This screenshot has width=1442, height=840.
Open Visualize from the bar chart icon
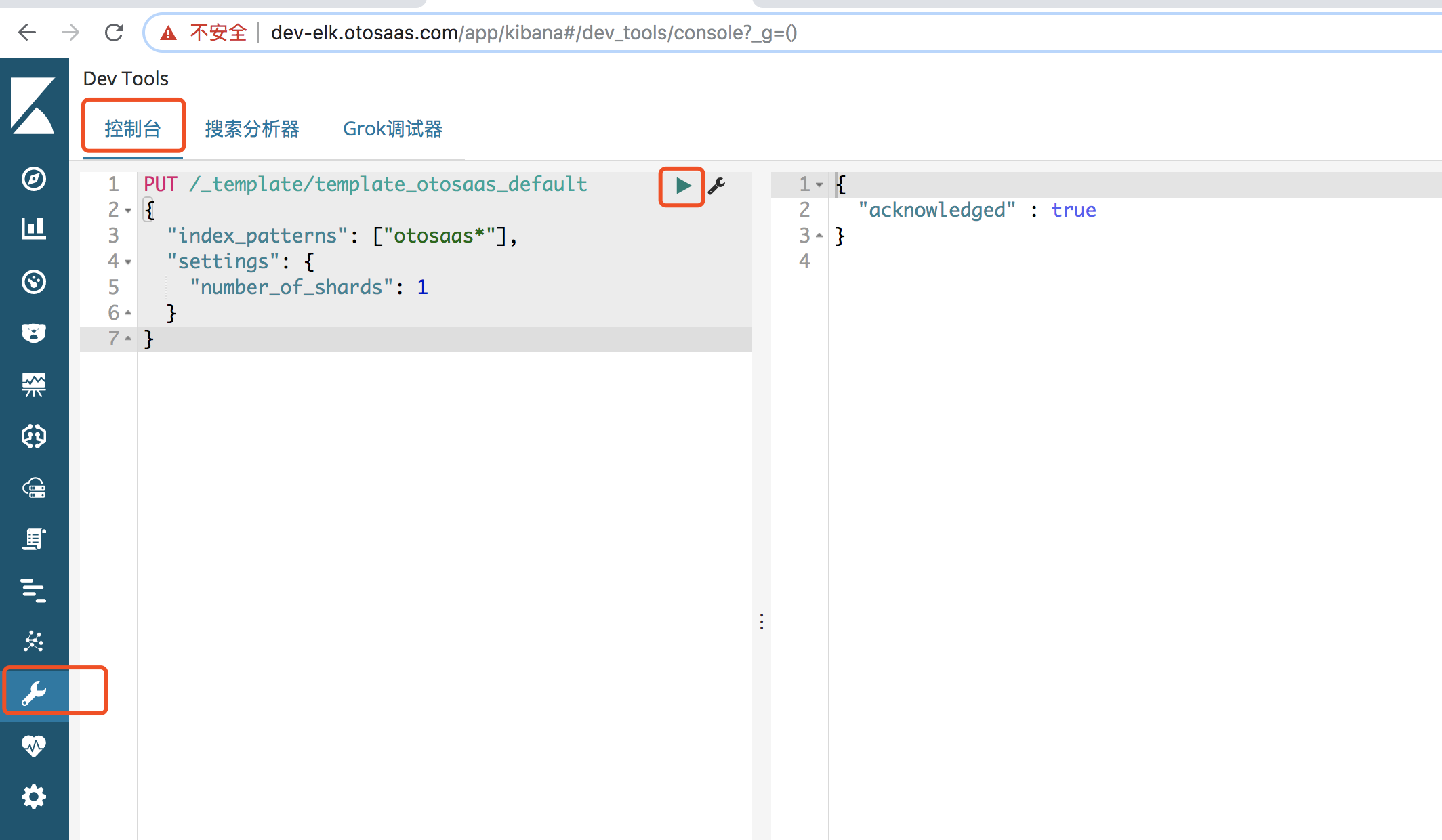point(34,229)
